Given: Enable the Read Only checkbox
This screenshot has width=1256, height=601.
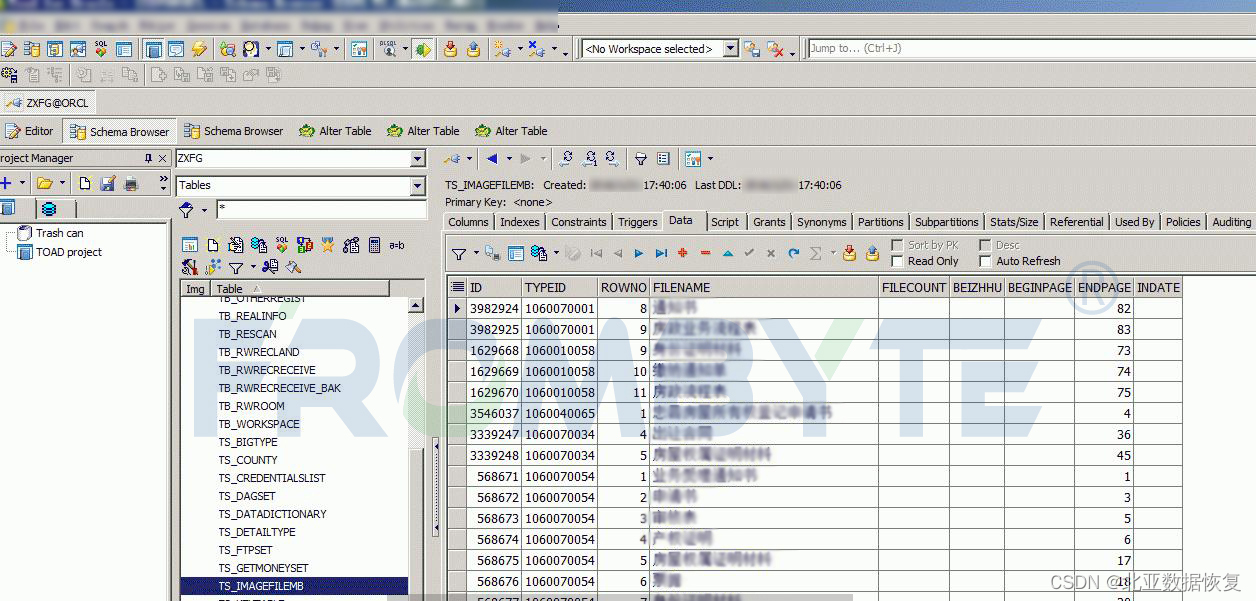Looking at the screenshot, I should [898, 261].
